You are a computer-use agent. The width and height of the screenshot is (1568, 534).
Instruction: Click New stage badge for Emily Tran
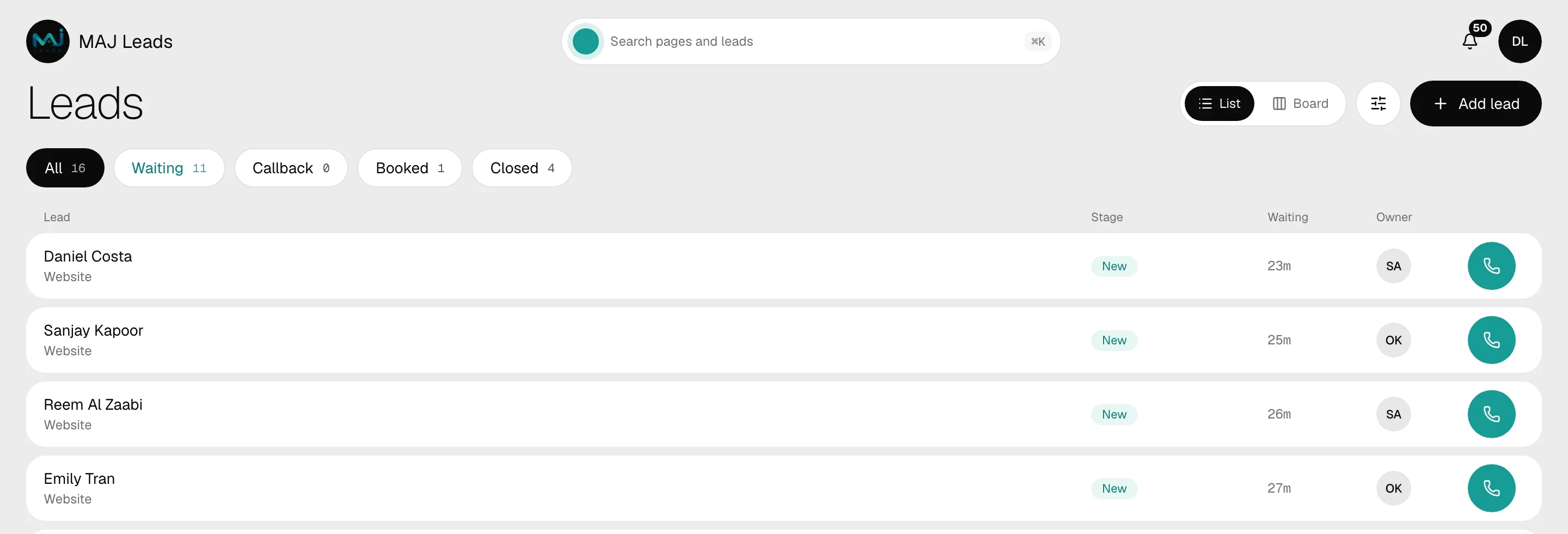(x=1114, y=488)
